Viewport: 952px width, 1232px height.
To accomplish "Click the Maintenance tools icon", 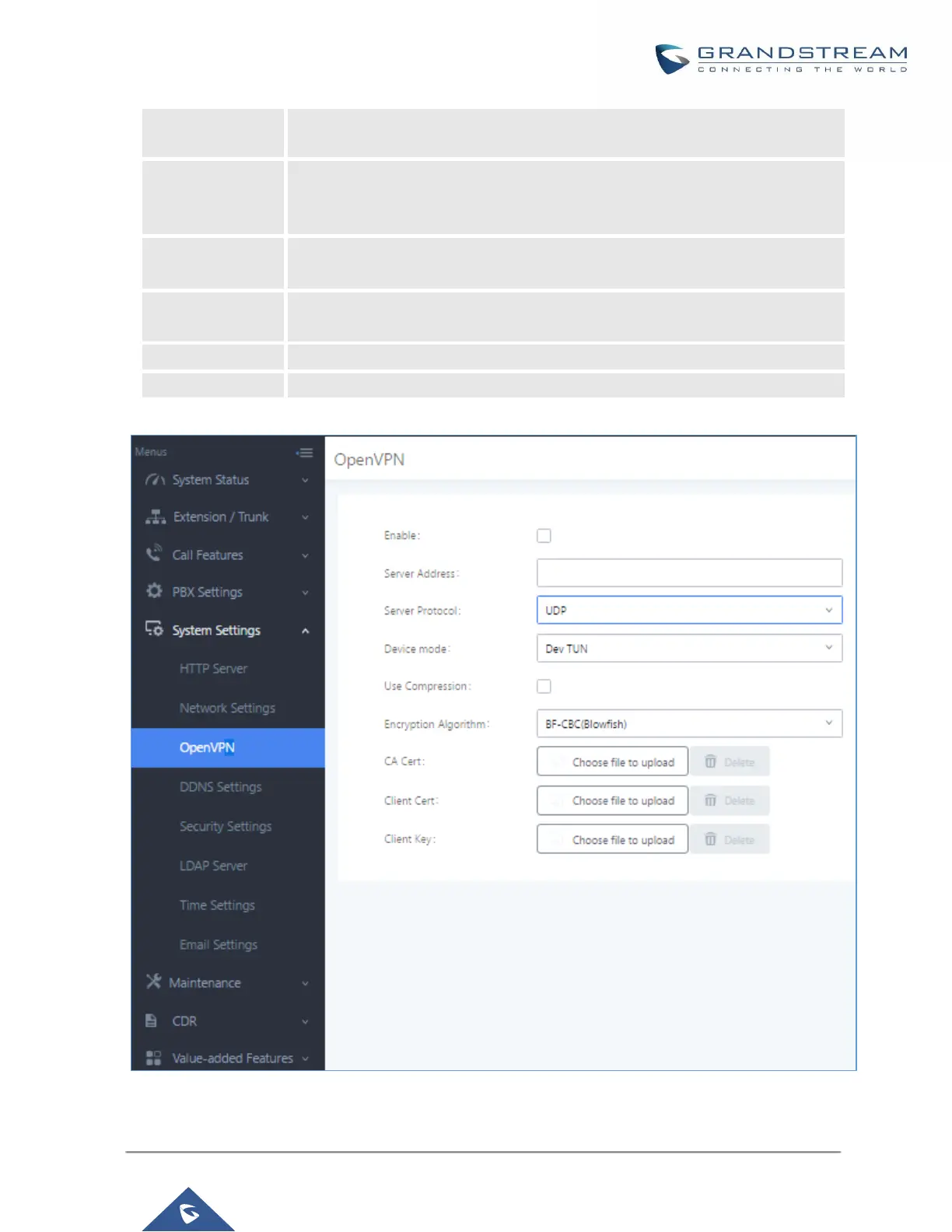I will 154,982.
